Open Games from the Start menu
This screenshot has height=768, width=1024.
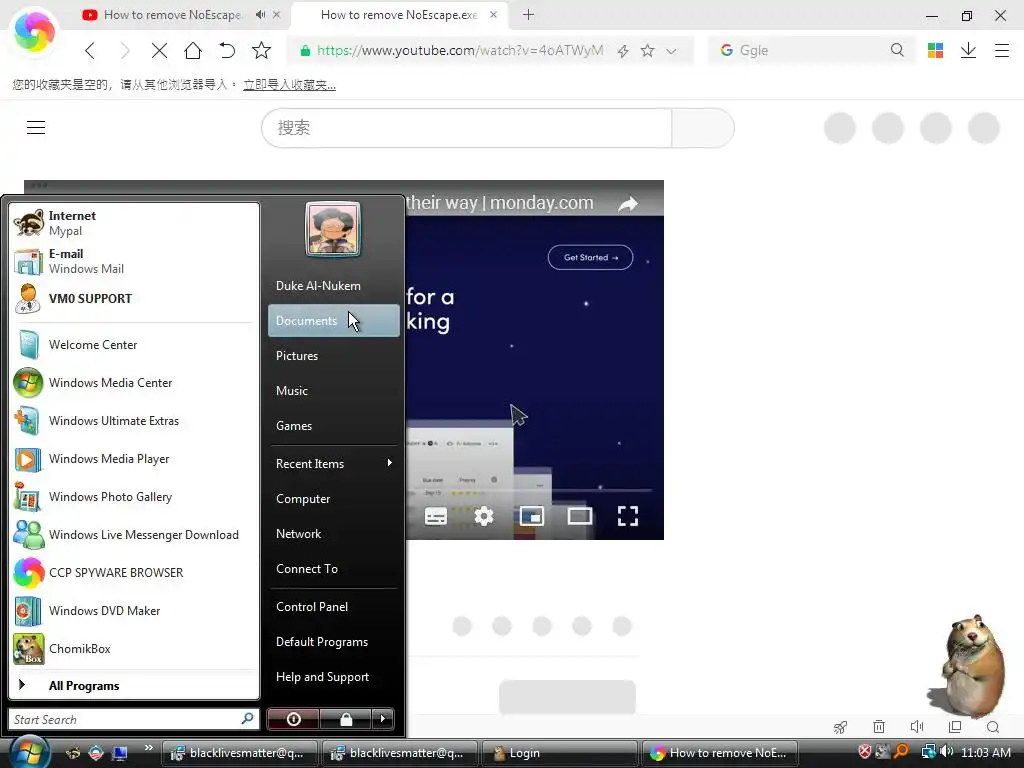point(333,426)
